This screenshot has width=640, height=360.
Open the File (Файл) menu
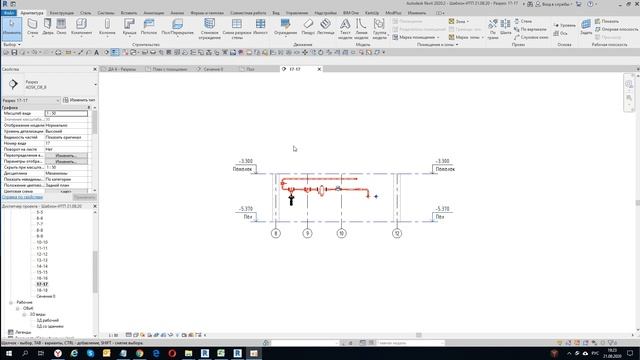pos(9,13)
